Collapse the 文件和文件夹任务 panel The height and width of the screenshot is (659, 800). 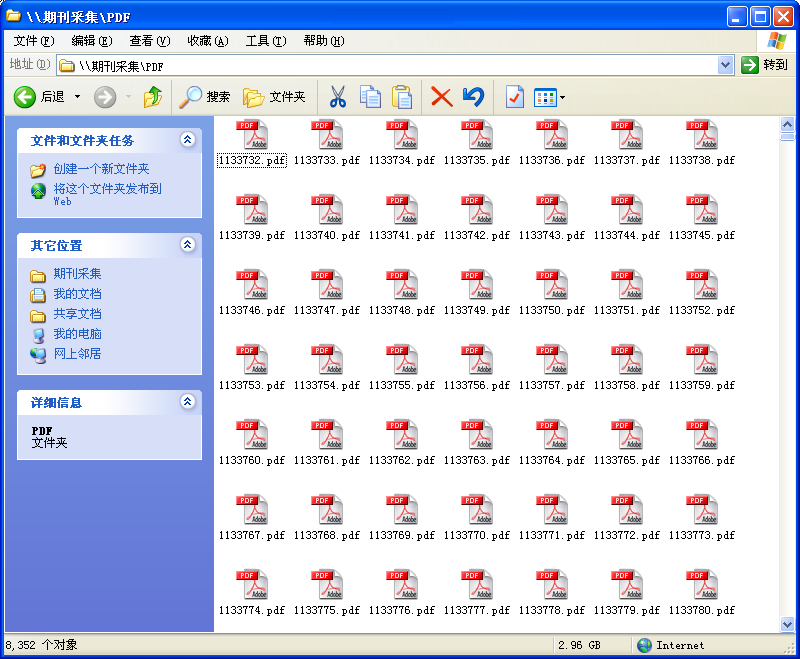point(187,140)
